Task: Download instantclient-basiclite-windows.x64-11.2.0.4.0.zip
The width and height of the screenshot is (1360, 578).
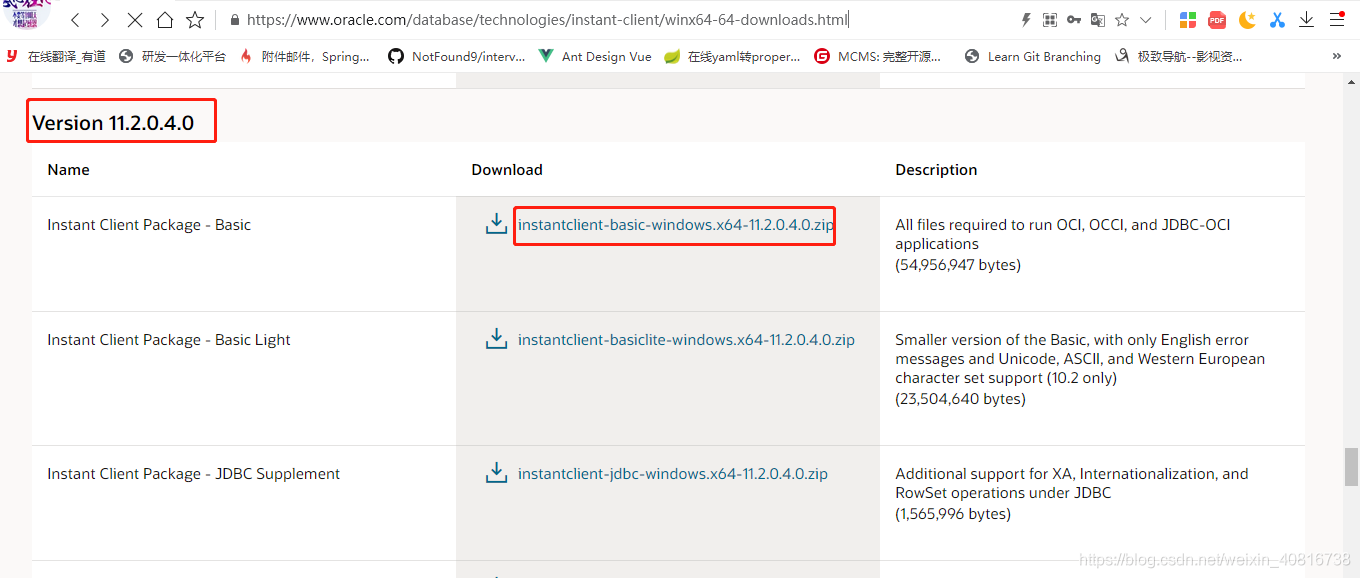Action: coord(686,340)
